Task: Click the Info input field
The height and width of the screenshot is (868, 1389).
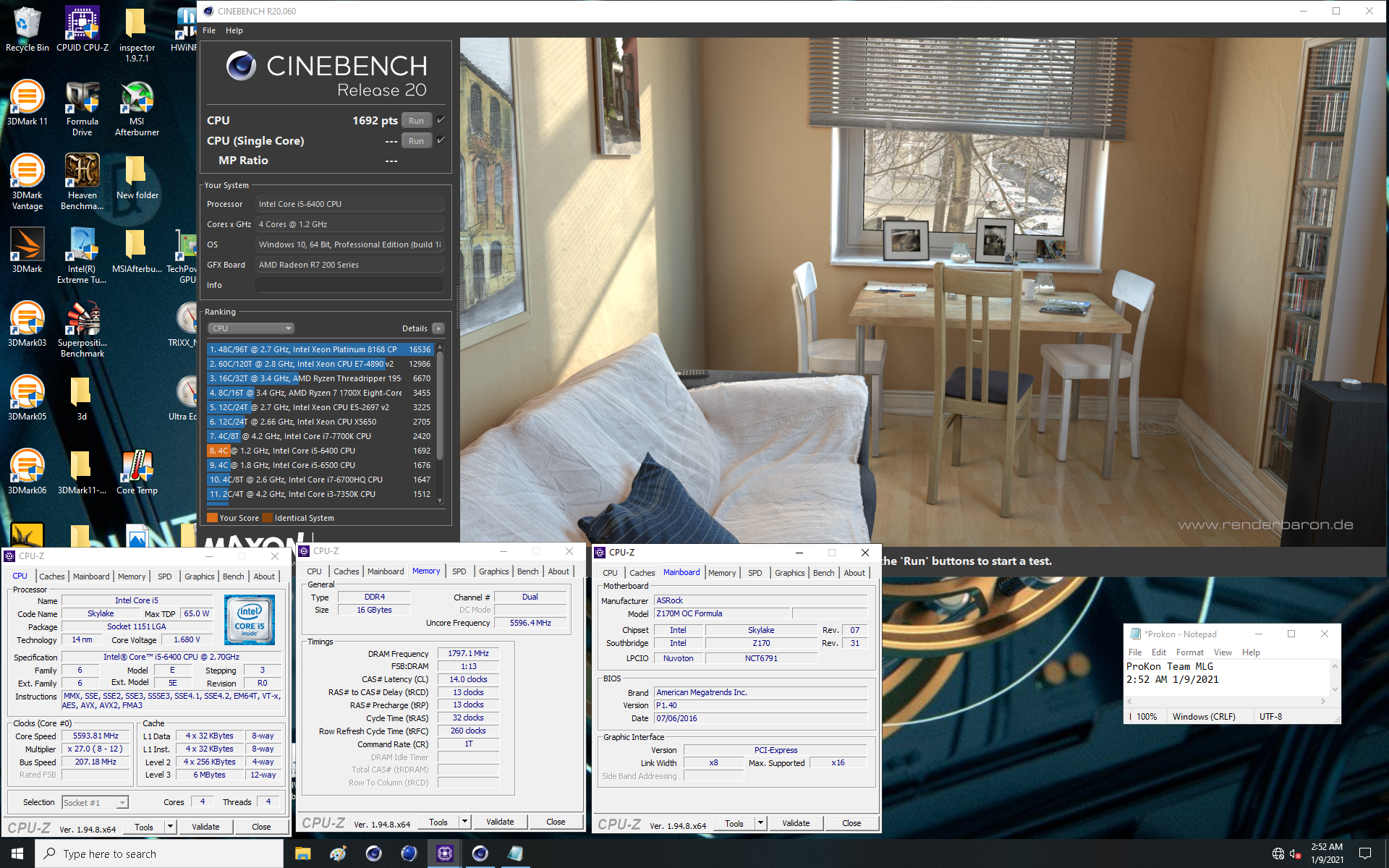Action: coord(349,285)
